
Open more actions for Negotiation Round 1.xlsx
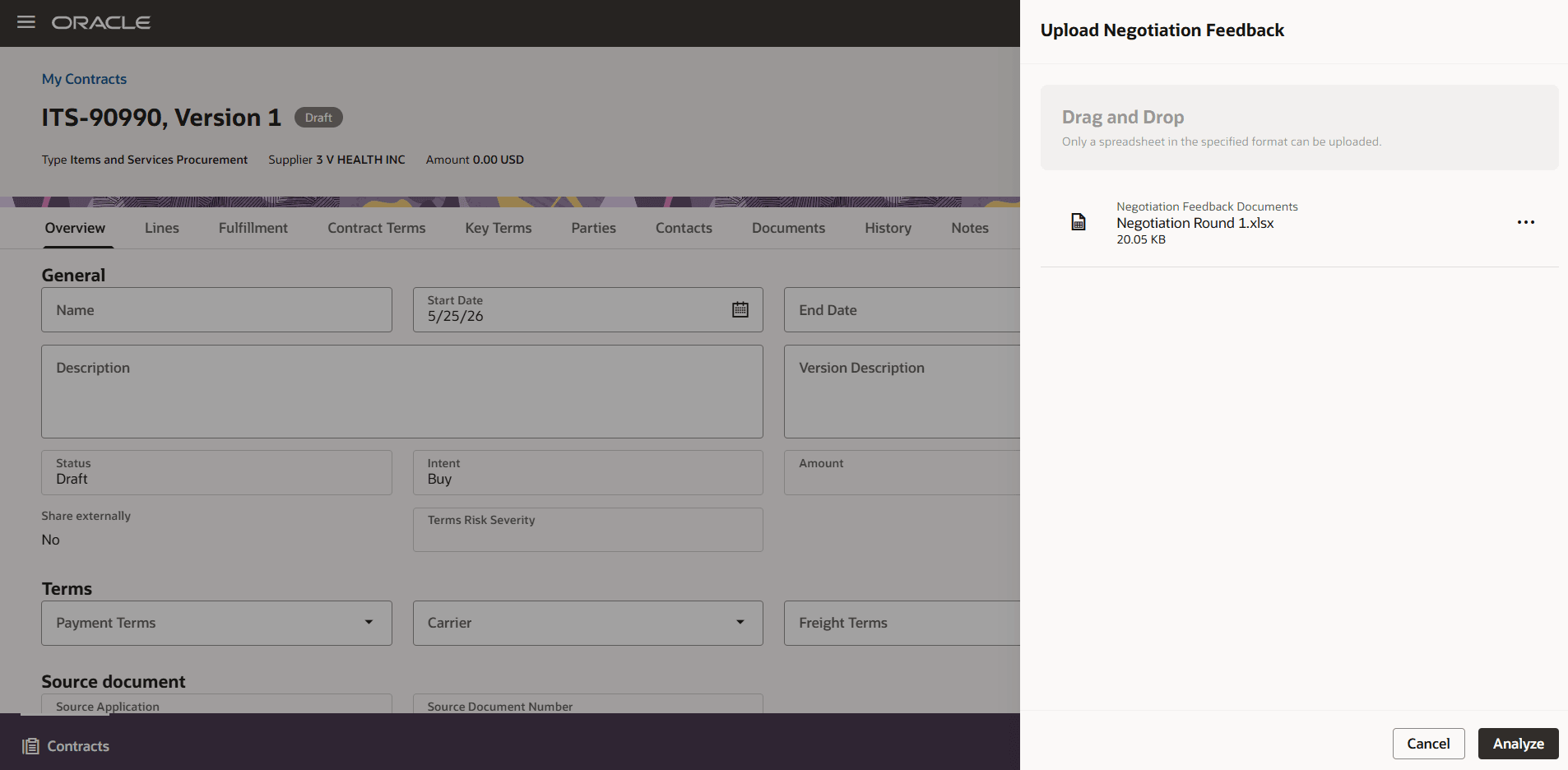tap(1526, 222)
